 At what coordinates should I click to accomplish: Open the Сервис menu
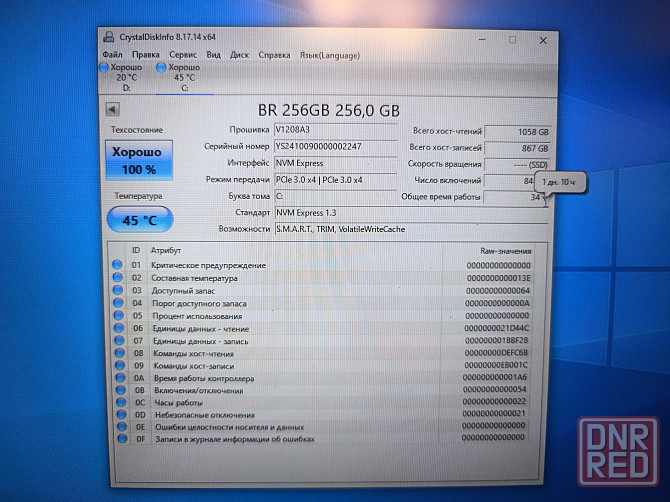[183, 55]
